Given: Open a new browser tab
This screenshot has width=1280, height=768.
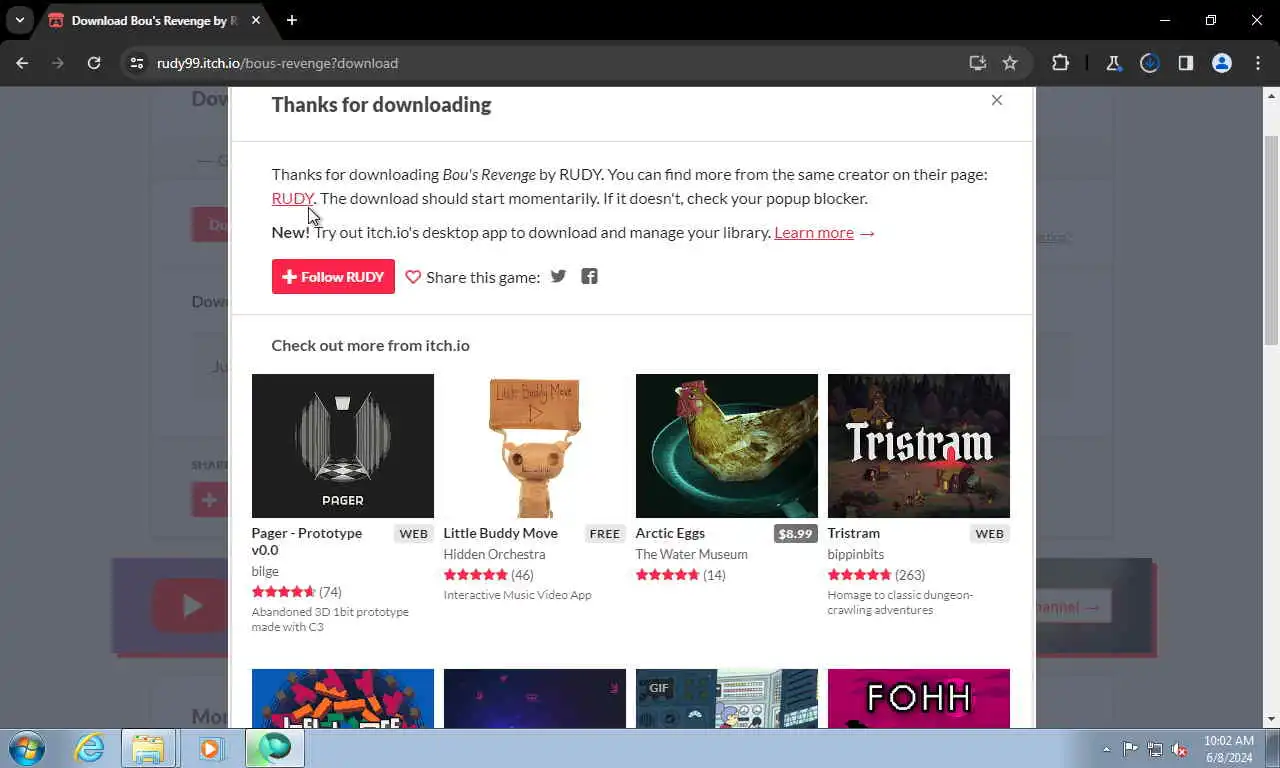Looking at the screenshot, I should [x=291, y=20].
